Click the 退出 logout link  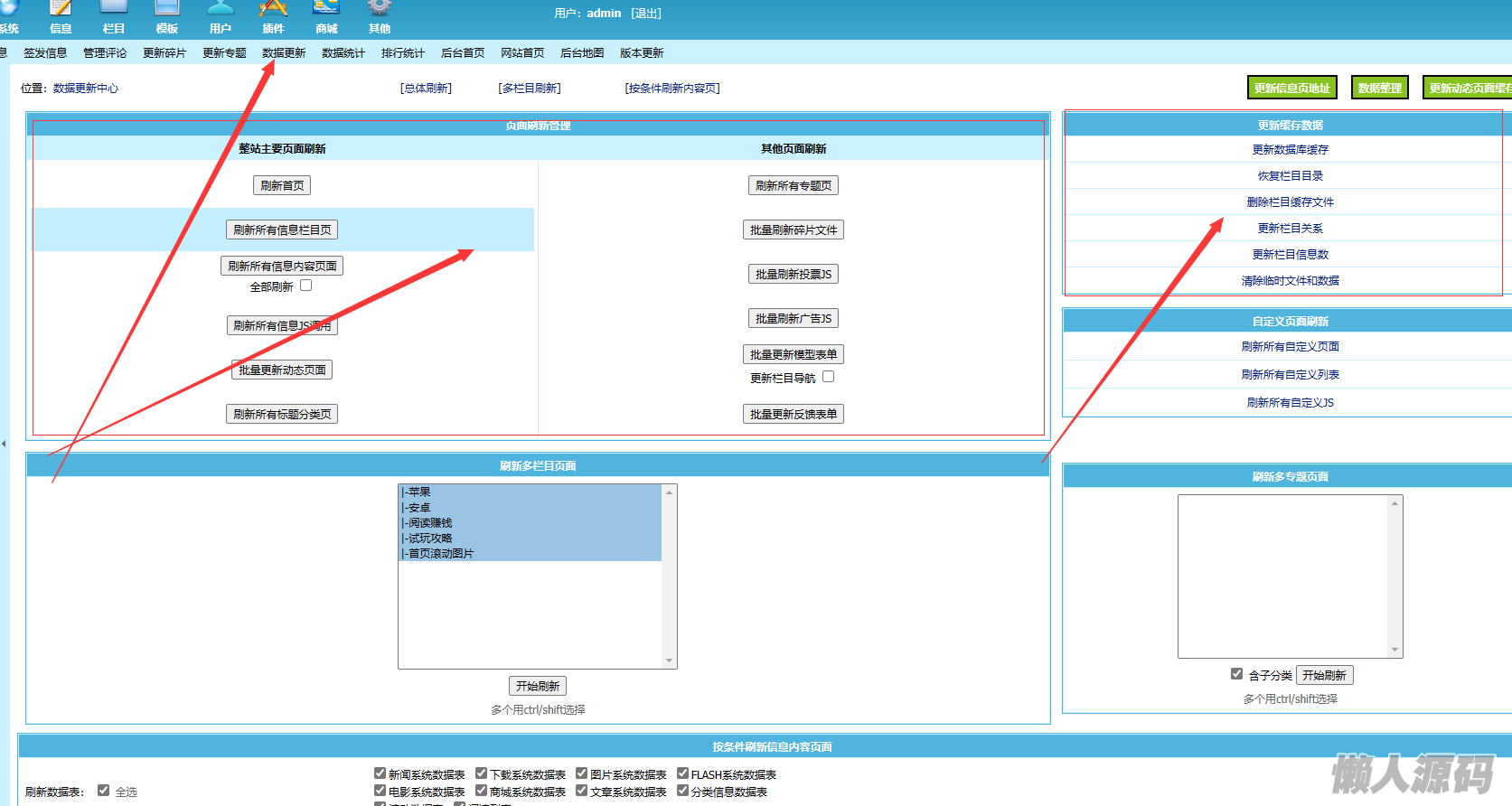[646, 14]
